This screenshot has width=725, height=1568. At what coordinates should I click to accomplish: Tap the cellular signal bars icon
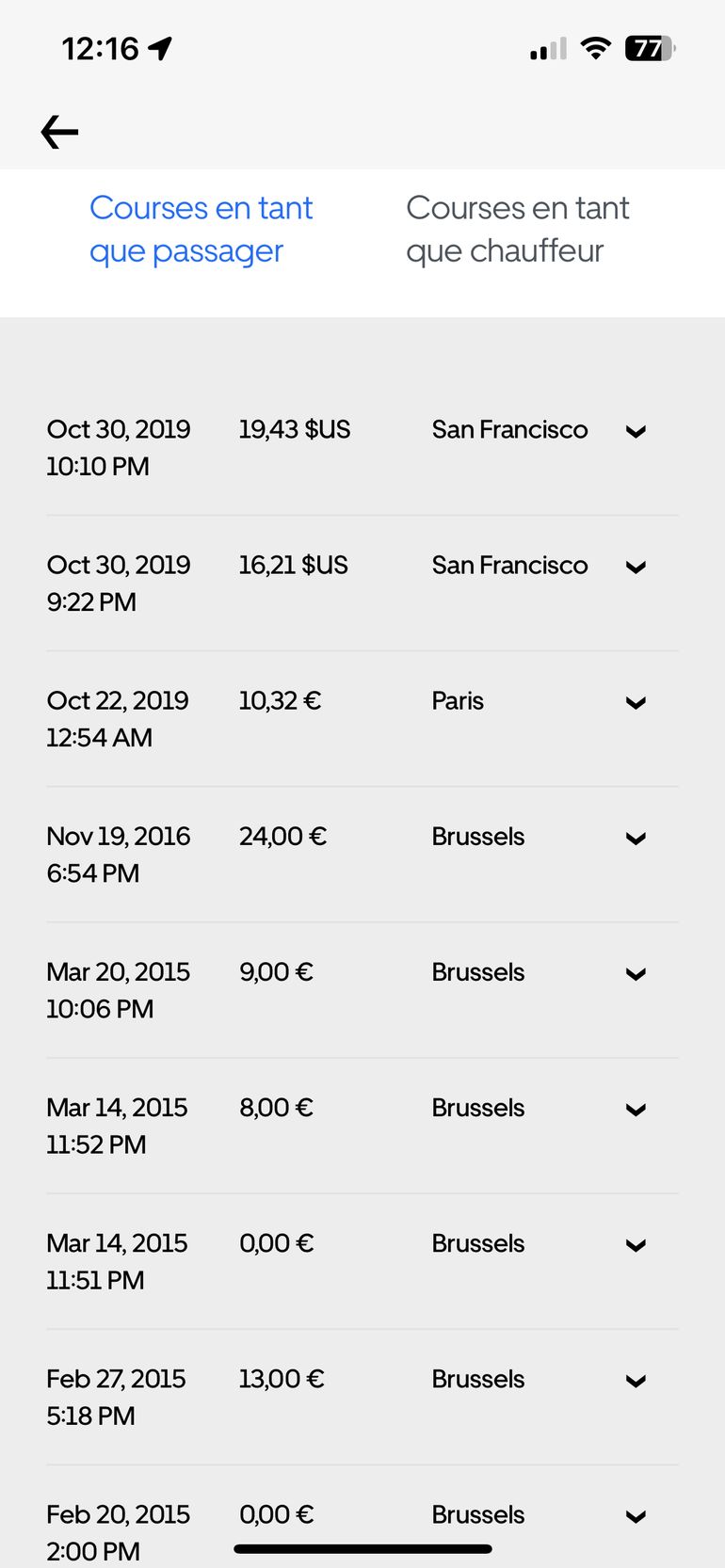coord(548,49)
